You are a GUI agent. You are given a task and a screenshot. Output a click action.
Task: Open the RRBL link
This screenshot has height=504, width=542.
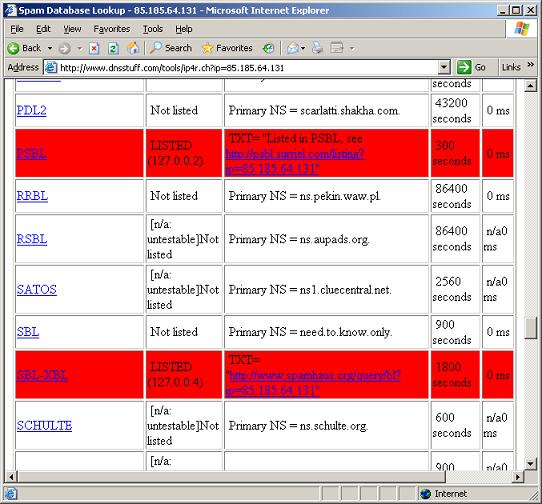click(32, 196)
